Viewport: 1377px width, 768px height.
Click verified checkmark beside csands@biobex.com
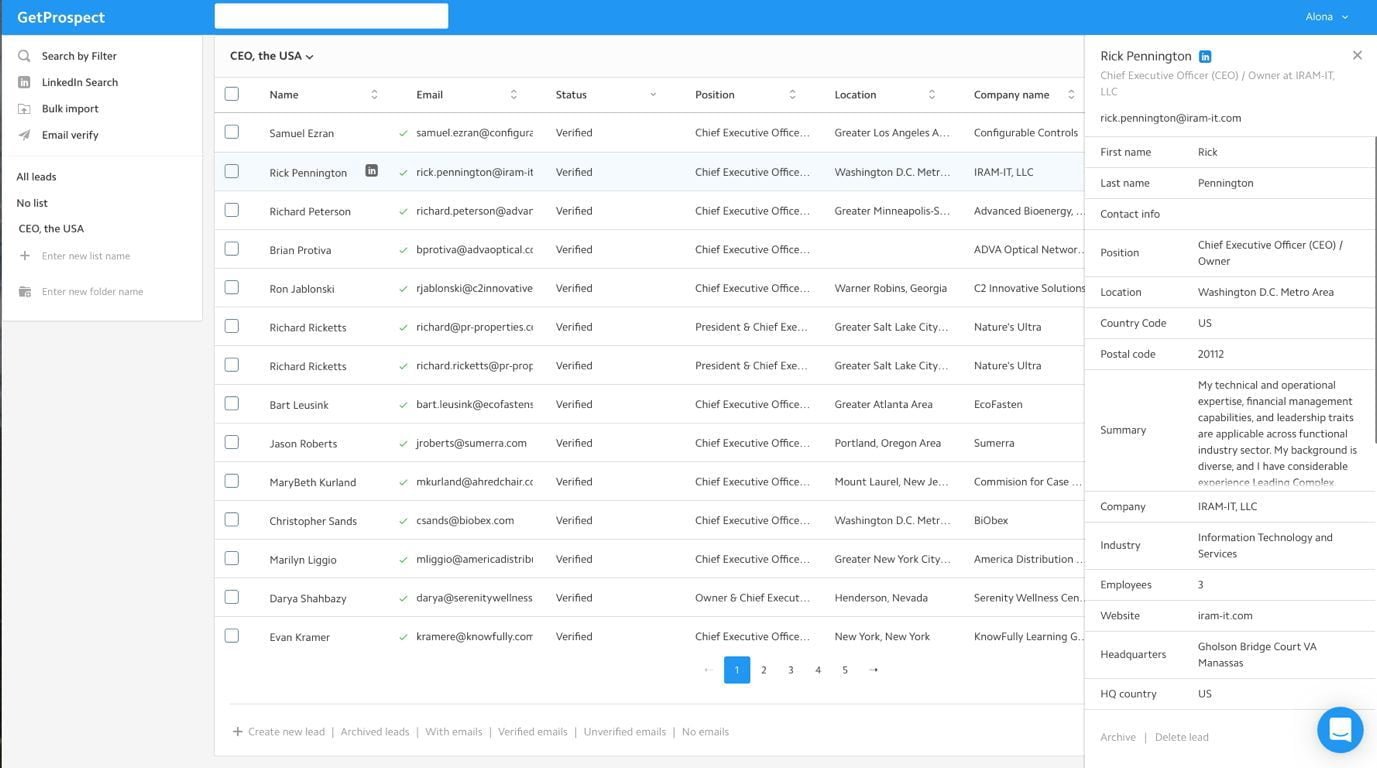tap(403, 521)
